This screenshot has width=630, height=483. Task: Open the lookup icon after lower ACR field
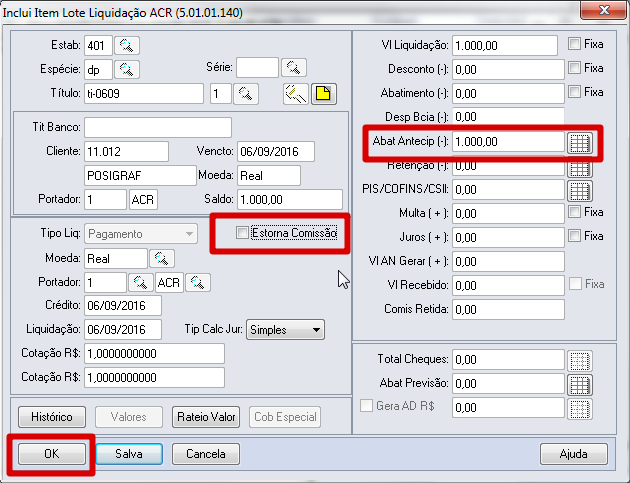pyautogui.click(x=197, y=282)
